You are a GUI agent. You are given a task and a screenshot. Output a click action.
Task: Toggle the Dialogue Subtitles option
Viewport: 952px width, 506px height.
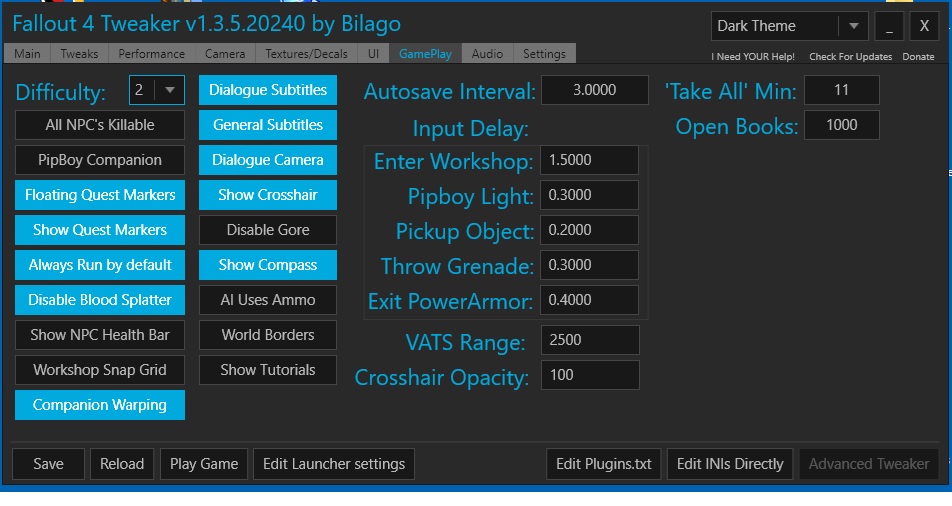268,90
